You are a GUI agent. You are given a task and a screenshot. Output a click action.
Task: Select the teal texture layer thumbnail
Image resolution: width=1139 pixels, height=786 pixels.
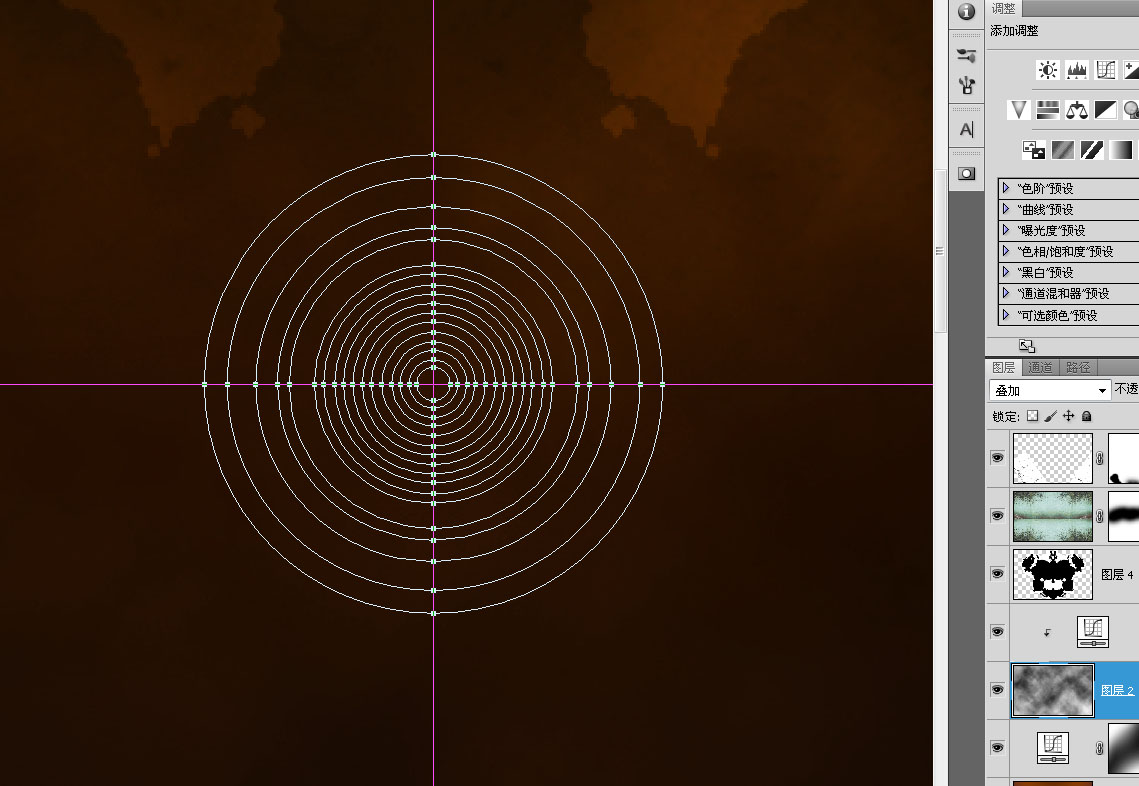pos(1053,516)
